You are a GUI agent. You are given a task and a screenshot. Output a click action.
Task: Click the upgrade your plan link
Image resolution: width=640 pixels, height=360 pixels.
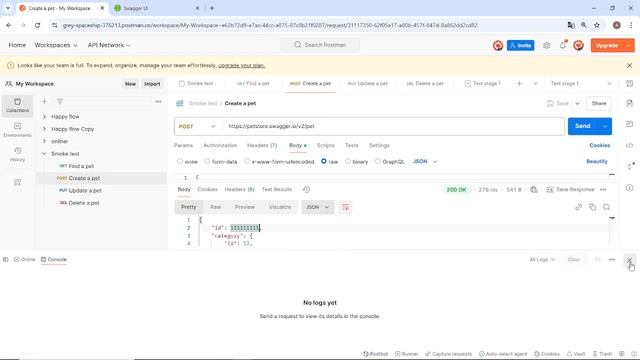[x=241, y=65]
